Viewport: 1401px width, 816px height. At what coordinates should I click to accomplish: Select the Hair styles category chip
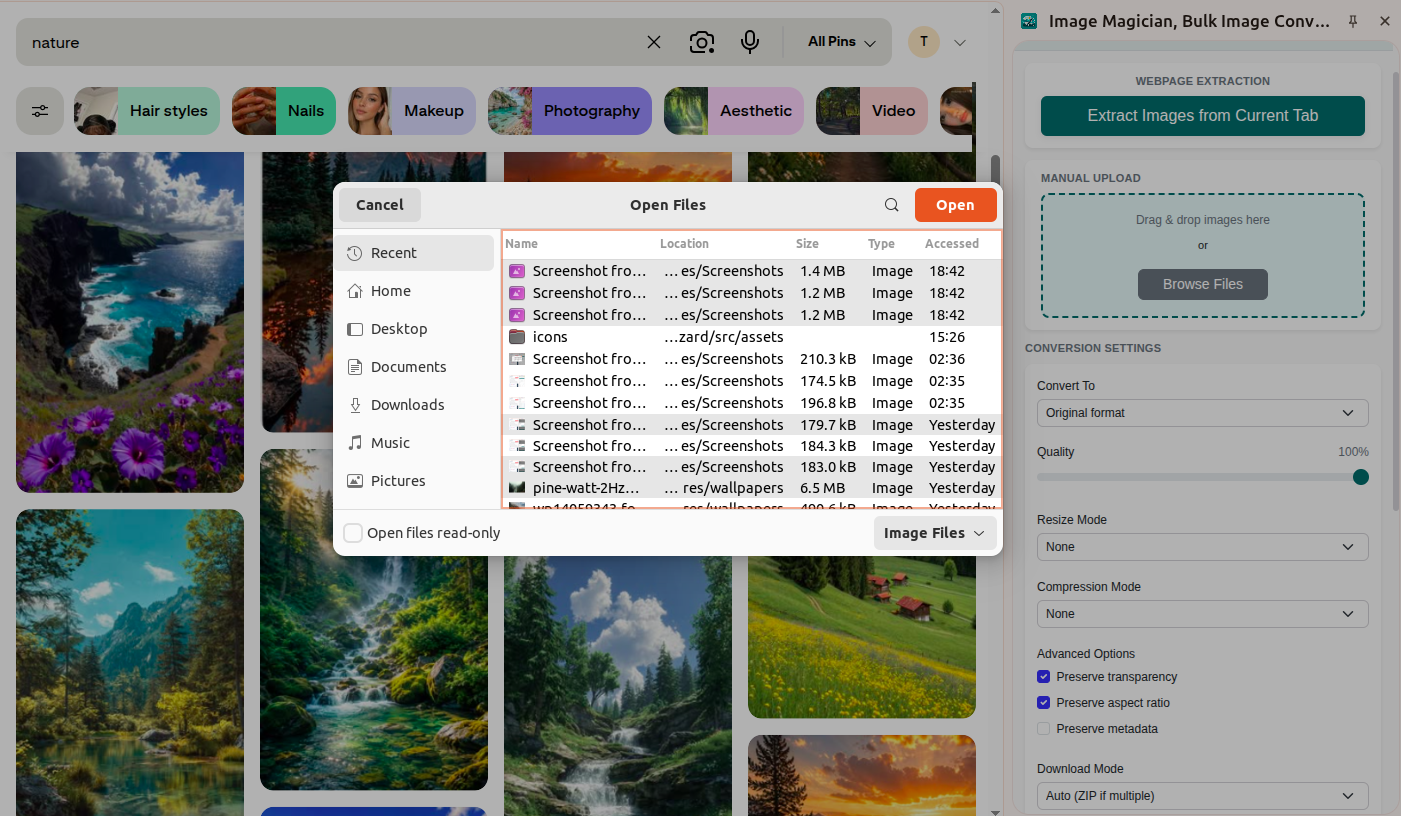click(147, 111)
